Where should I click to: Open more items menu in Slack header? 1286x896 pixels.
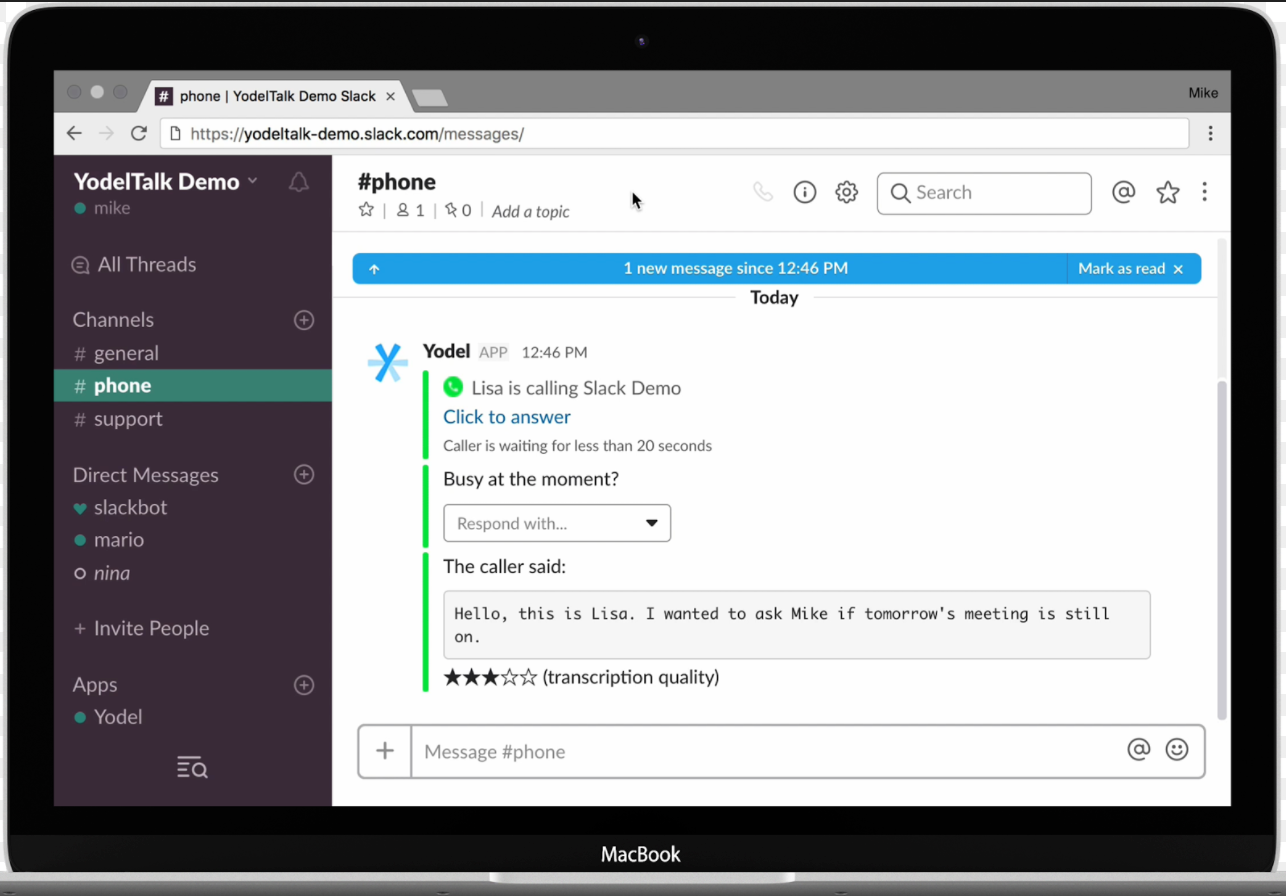point(1205,191)
